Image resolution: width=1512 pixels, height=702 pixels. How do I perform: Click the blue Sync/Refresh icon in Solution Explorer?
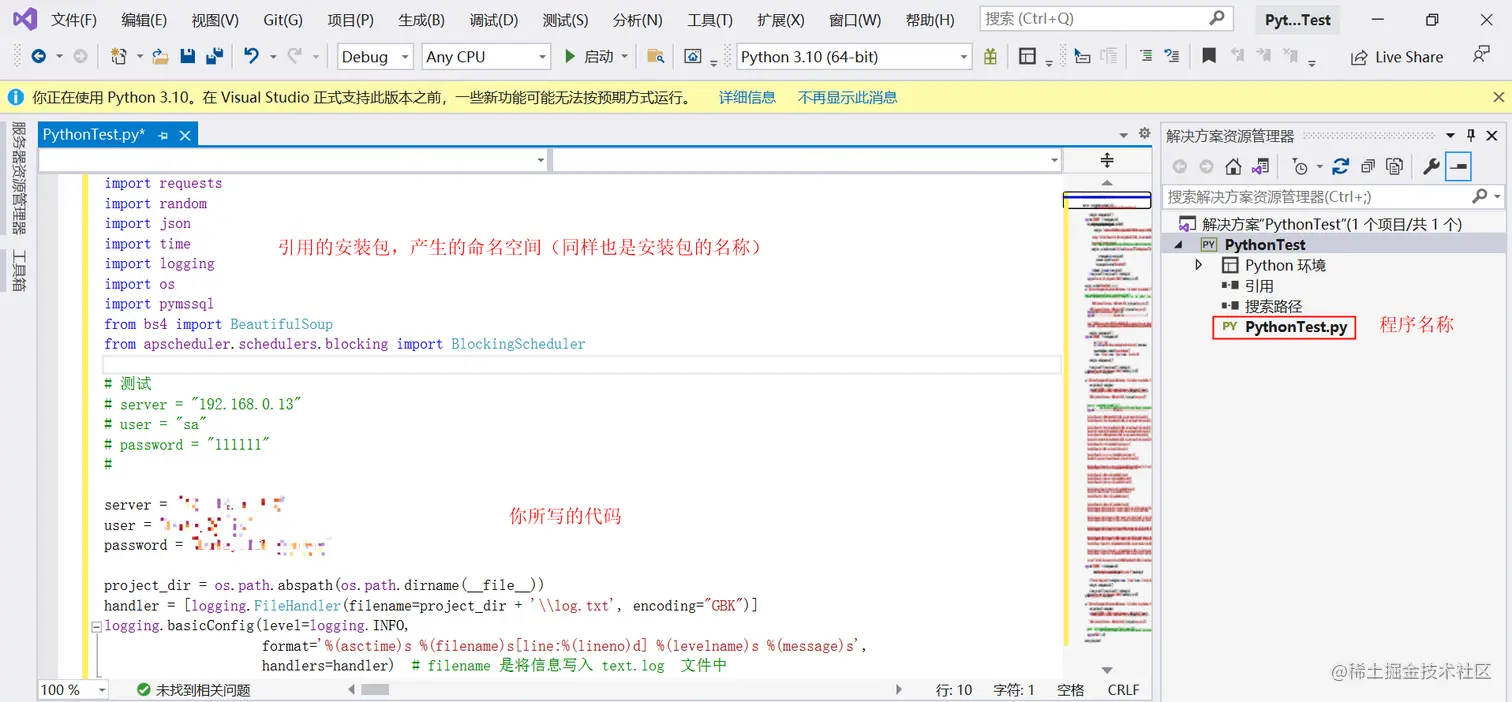[1341, 167]
